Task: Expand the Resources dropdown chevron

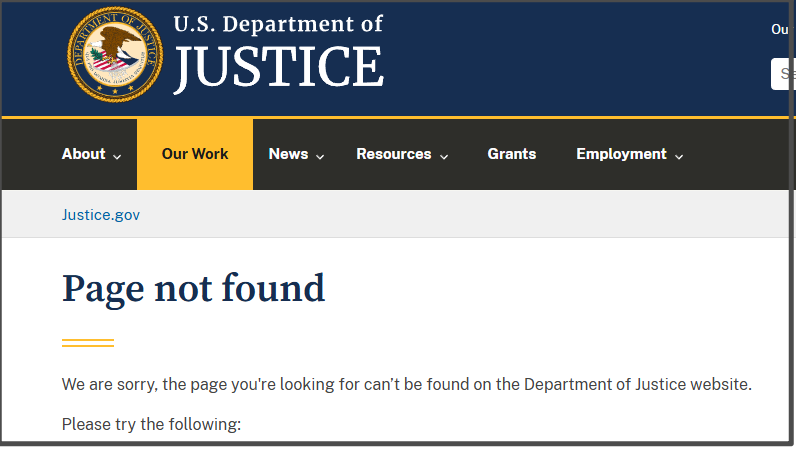Action: point(444,156)
